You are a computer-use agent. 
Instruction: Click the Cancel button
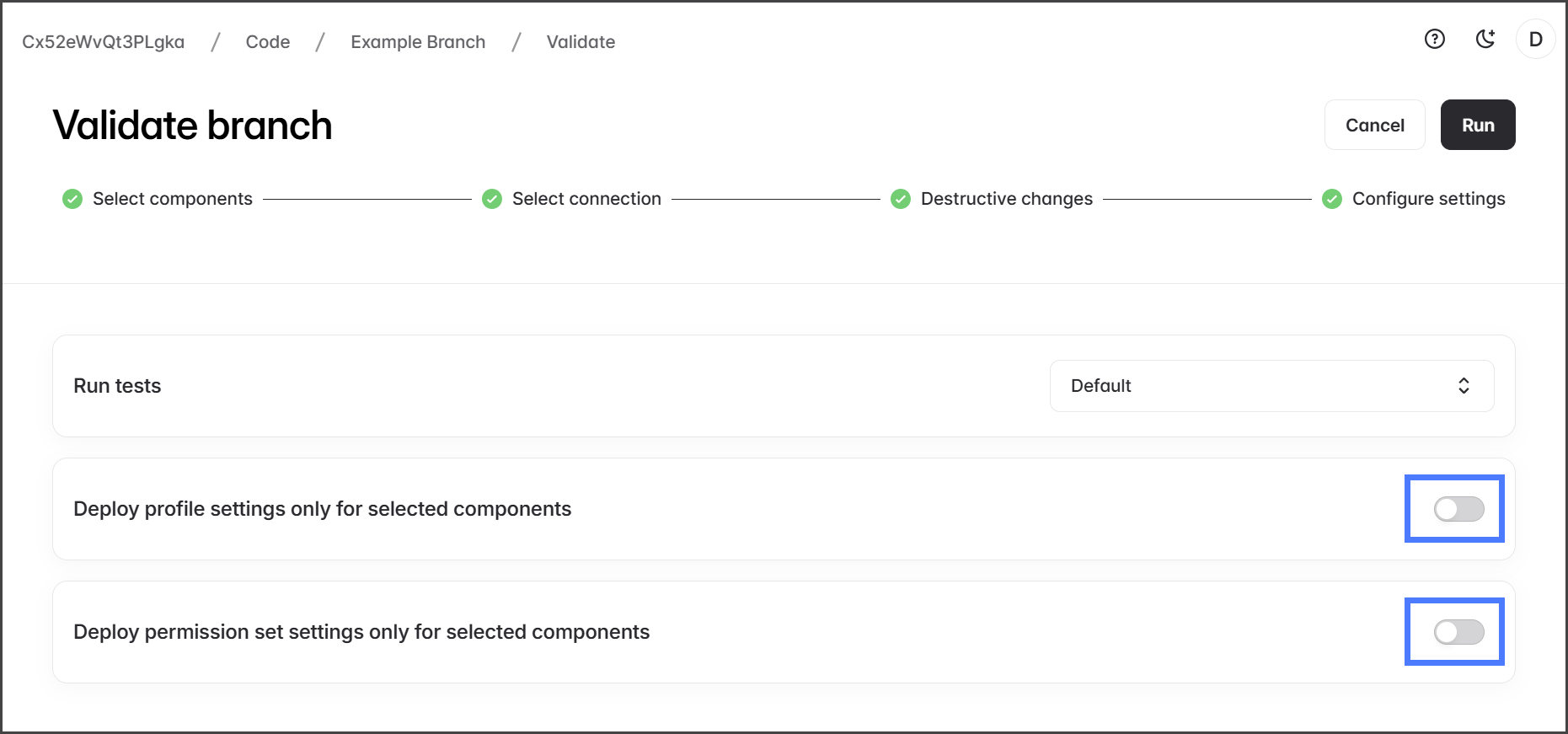(x=1374, y=125)
